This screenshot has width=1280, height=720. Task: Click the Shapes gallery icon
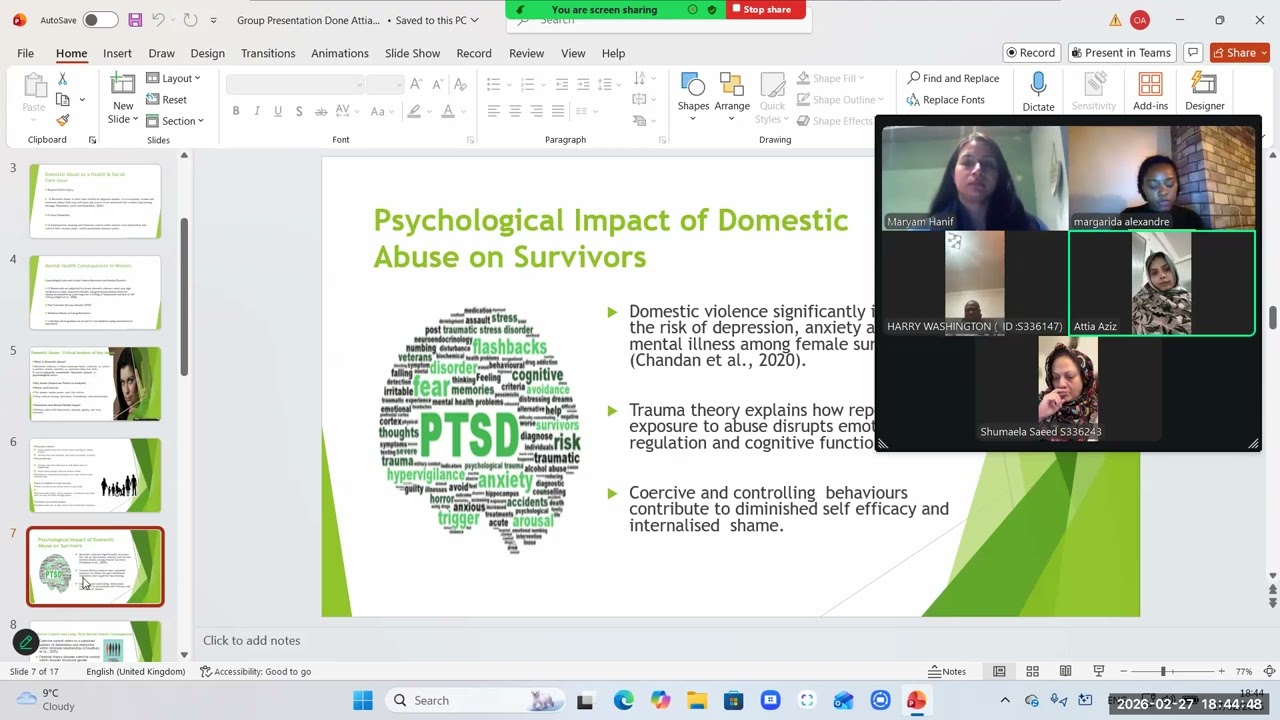[693, 85]
